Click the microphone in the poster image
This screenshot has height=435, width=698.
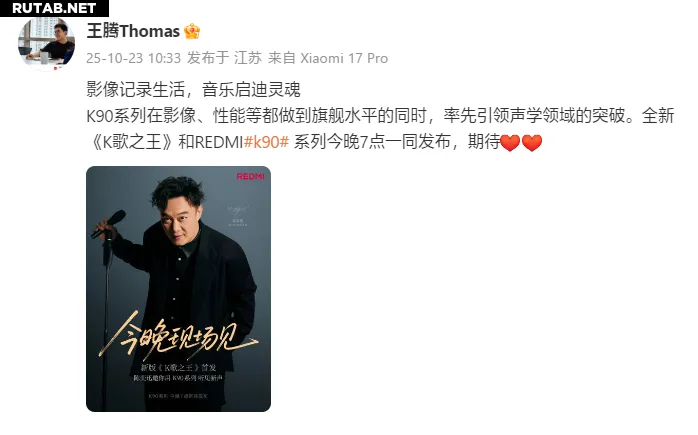click(109, 224)
